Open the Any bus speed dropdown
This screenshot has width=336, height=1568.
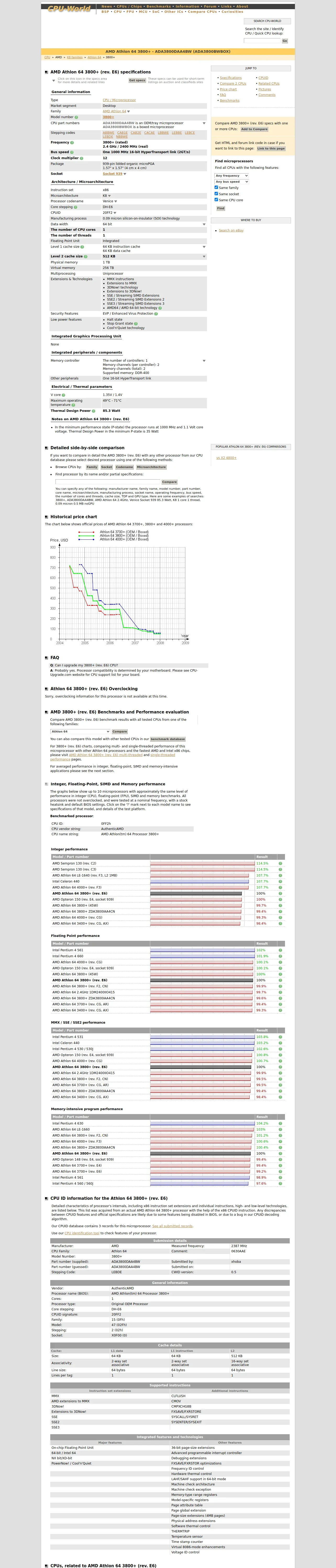tap(232, 182)
